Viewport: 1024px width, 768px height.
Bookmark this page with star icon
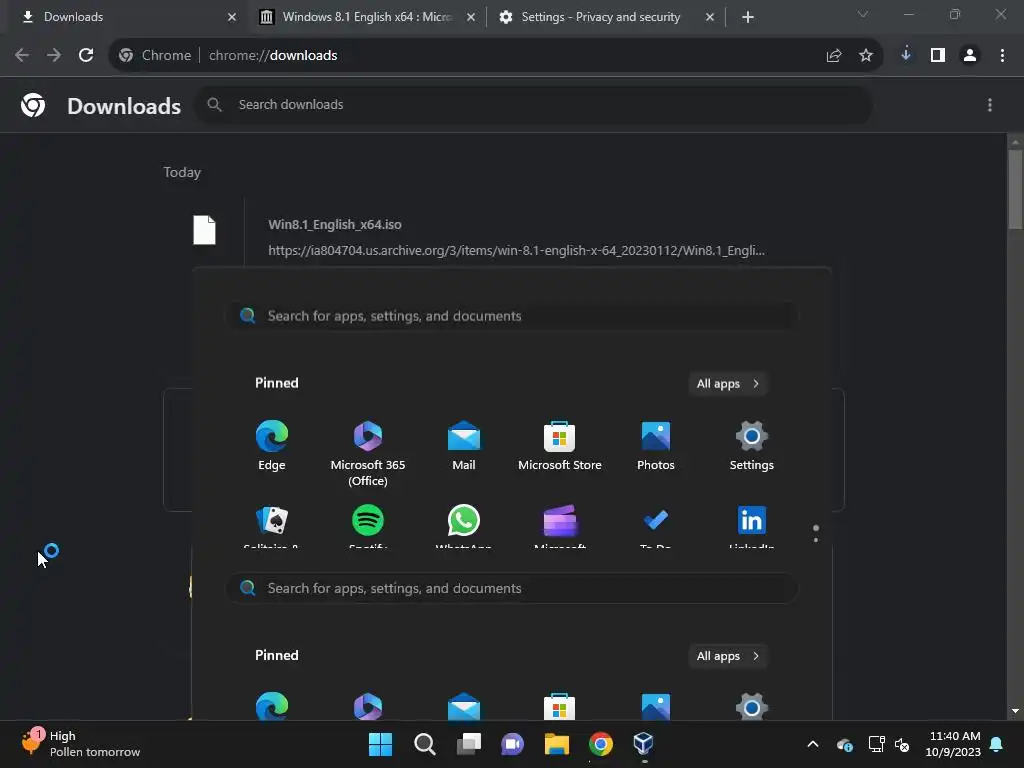pyautogui.click(x=866, y=56)
